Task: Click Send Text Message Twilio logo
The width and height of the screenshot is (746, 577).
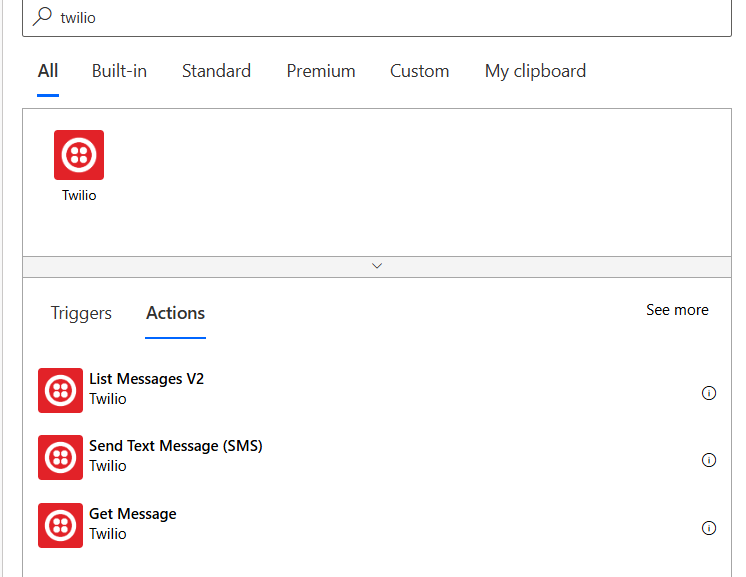Action: (60, 458)
